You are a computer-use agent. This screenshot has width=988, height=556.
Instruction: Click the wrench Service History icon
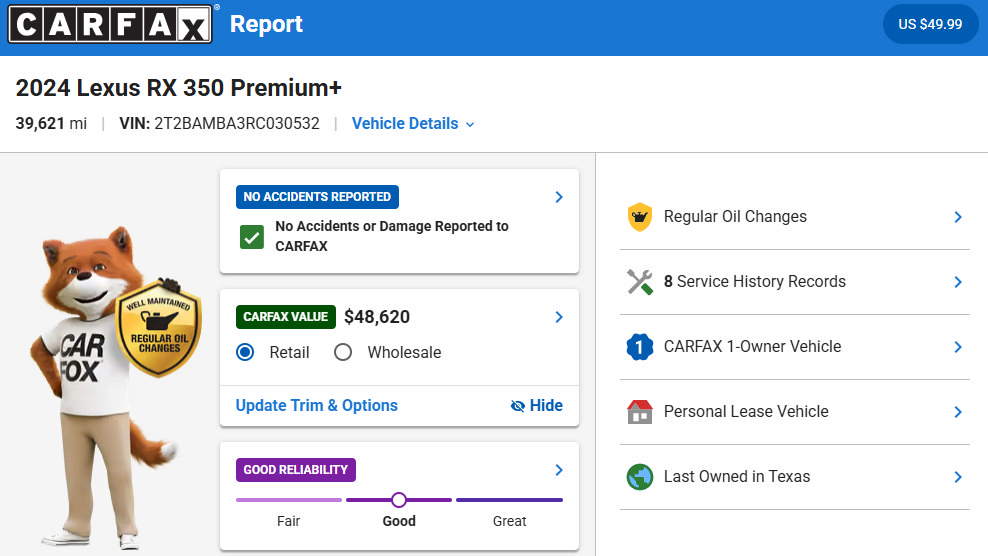coord(640,282)
